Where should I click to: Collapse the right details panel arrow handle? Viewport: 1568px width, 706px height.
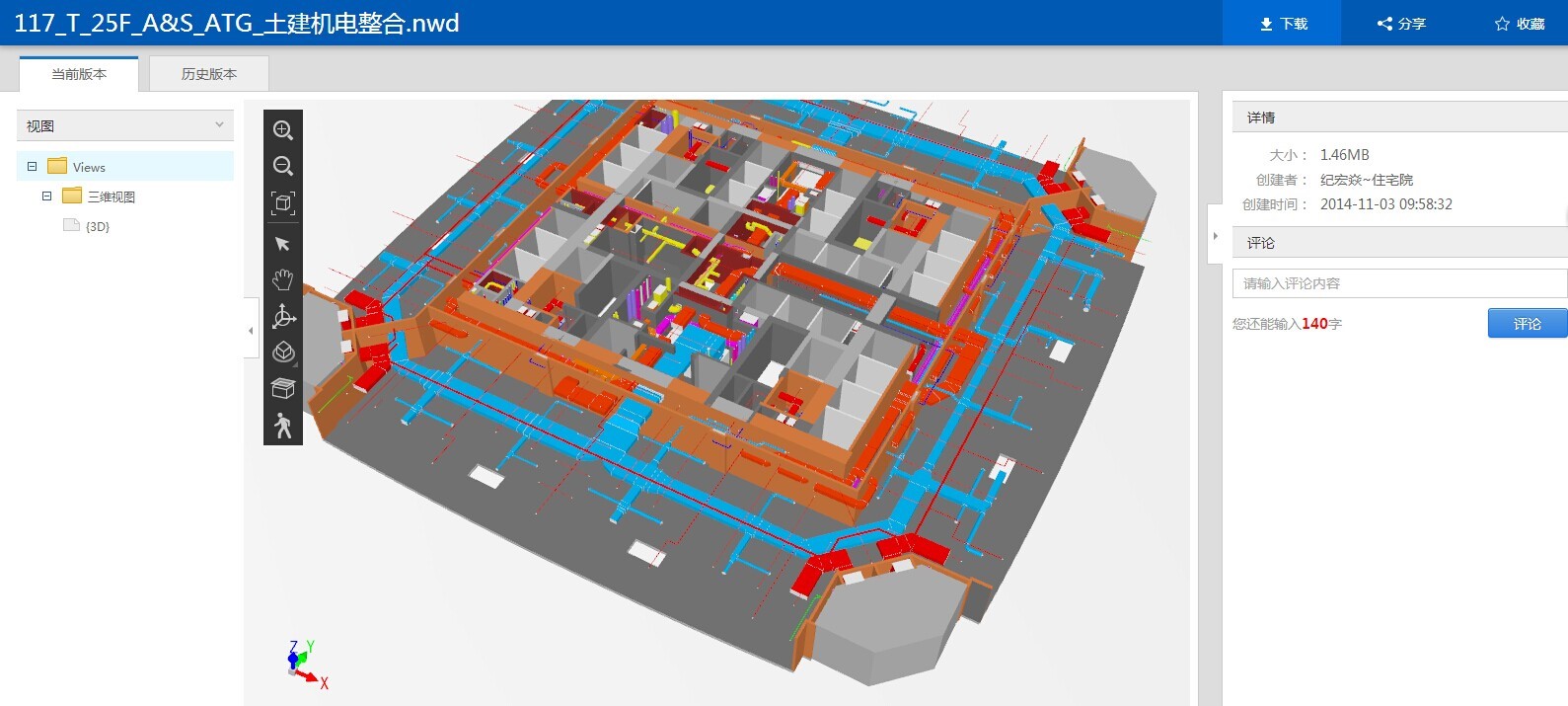click(x=1215, y=236)
